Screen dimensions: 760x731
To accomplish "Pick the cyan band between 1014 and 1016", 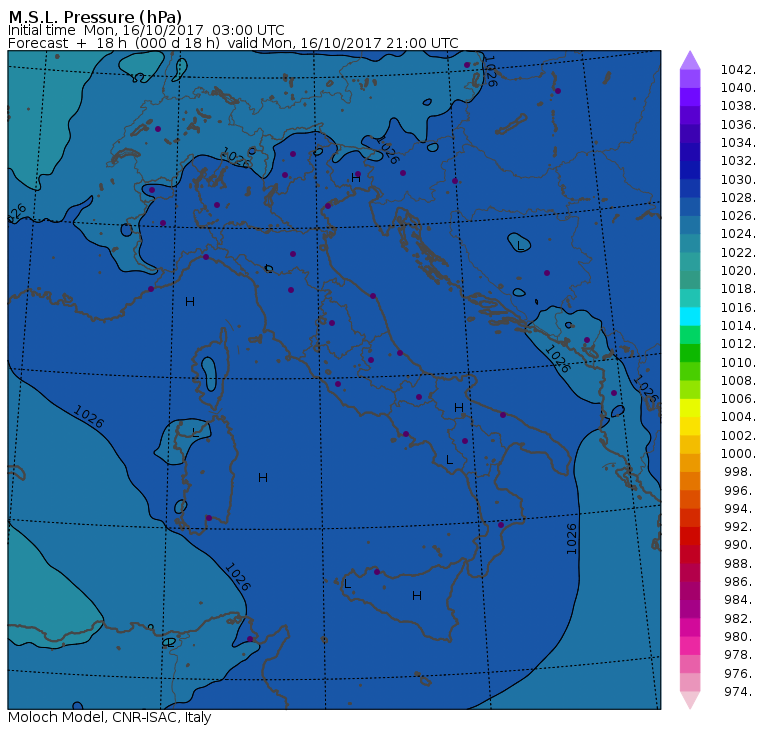I will (690, 316).
